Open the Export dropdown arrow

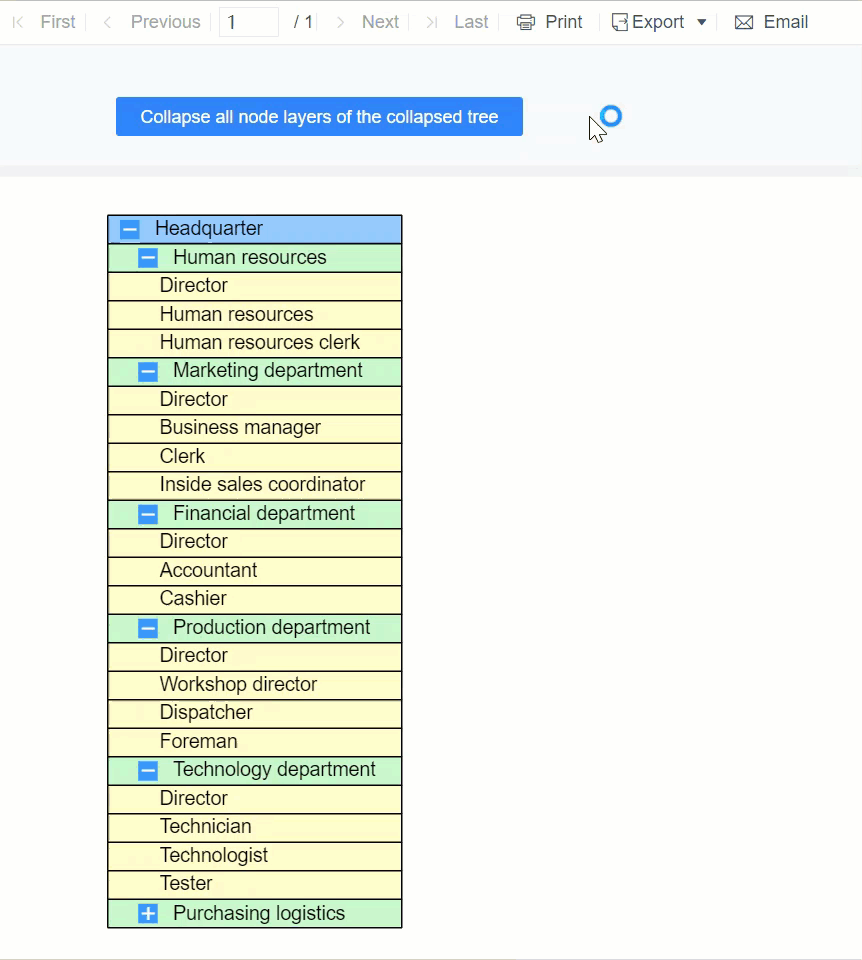[702, 23]
